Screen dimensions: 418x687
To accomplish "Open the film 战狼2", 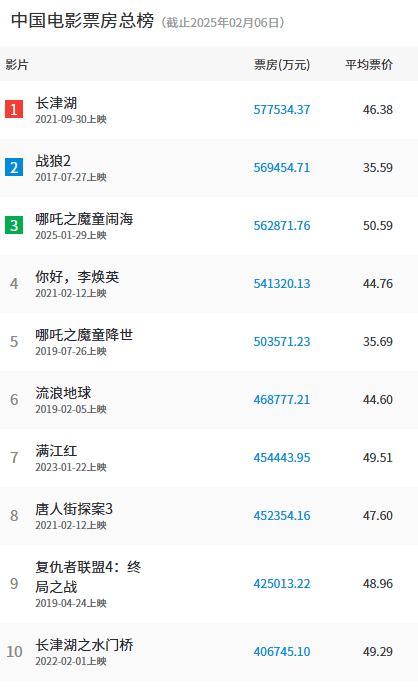I will [53, 161].
